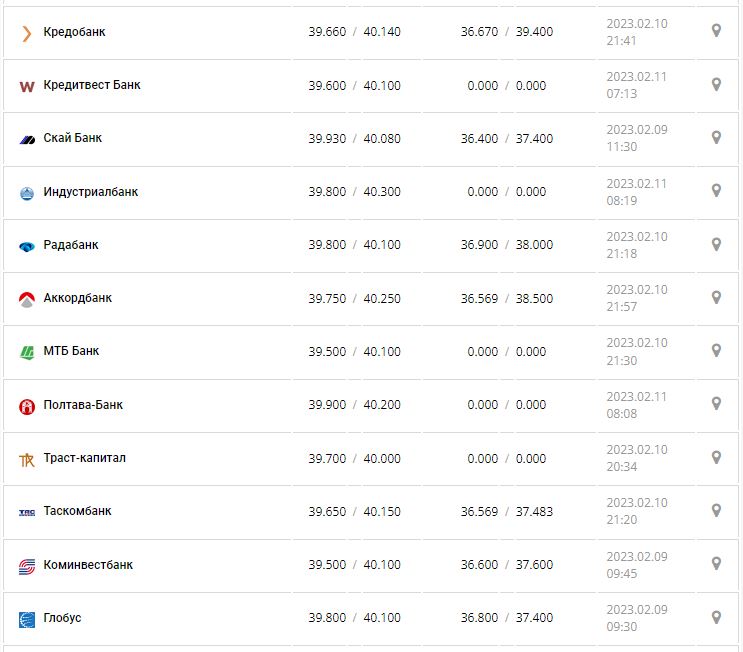Show Полтава-Банк location marker
The height and width of the screenshot is (652, 743).
coord(716,404)
